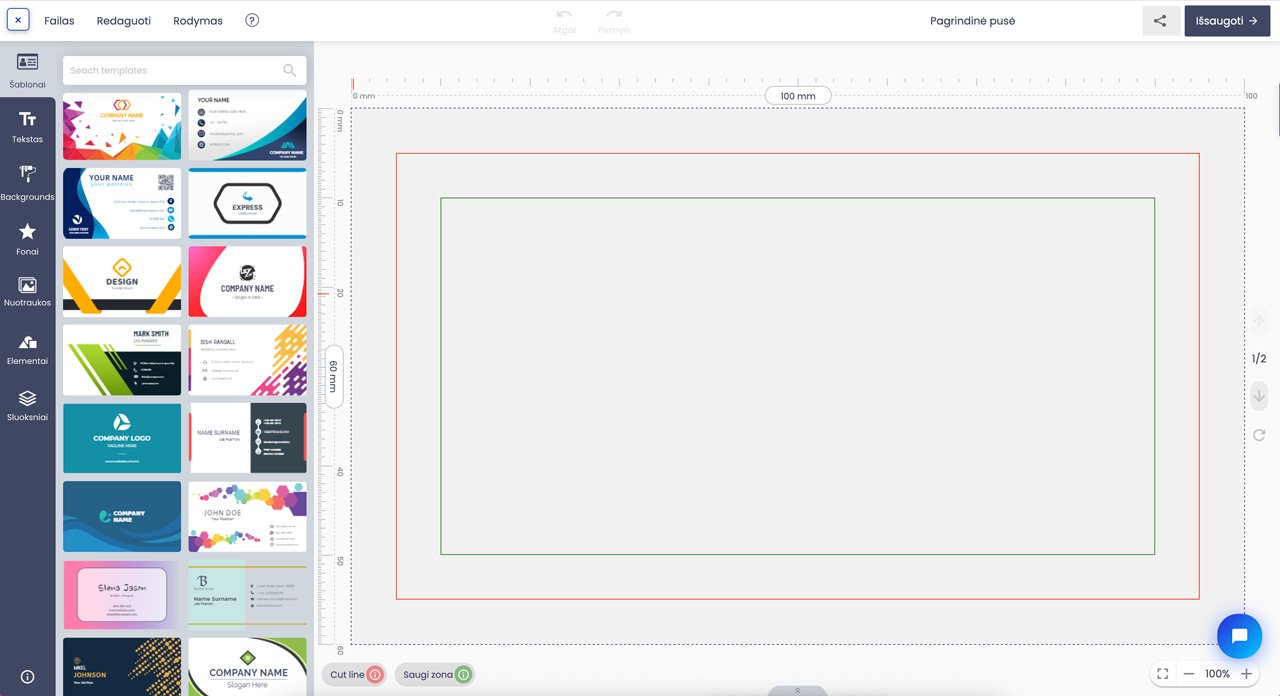Open the Nuotraukos images panel
The image size is (1280, 696).
coord(28,292)
